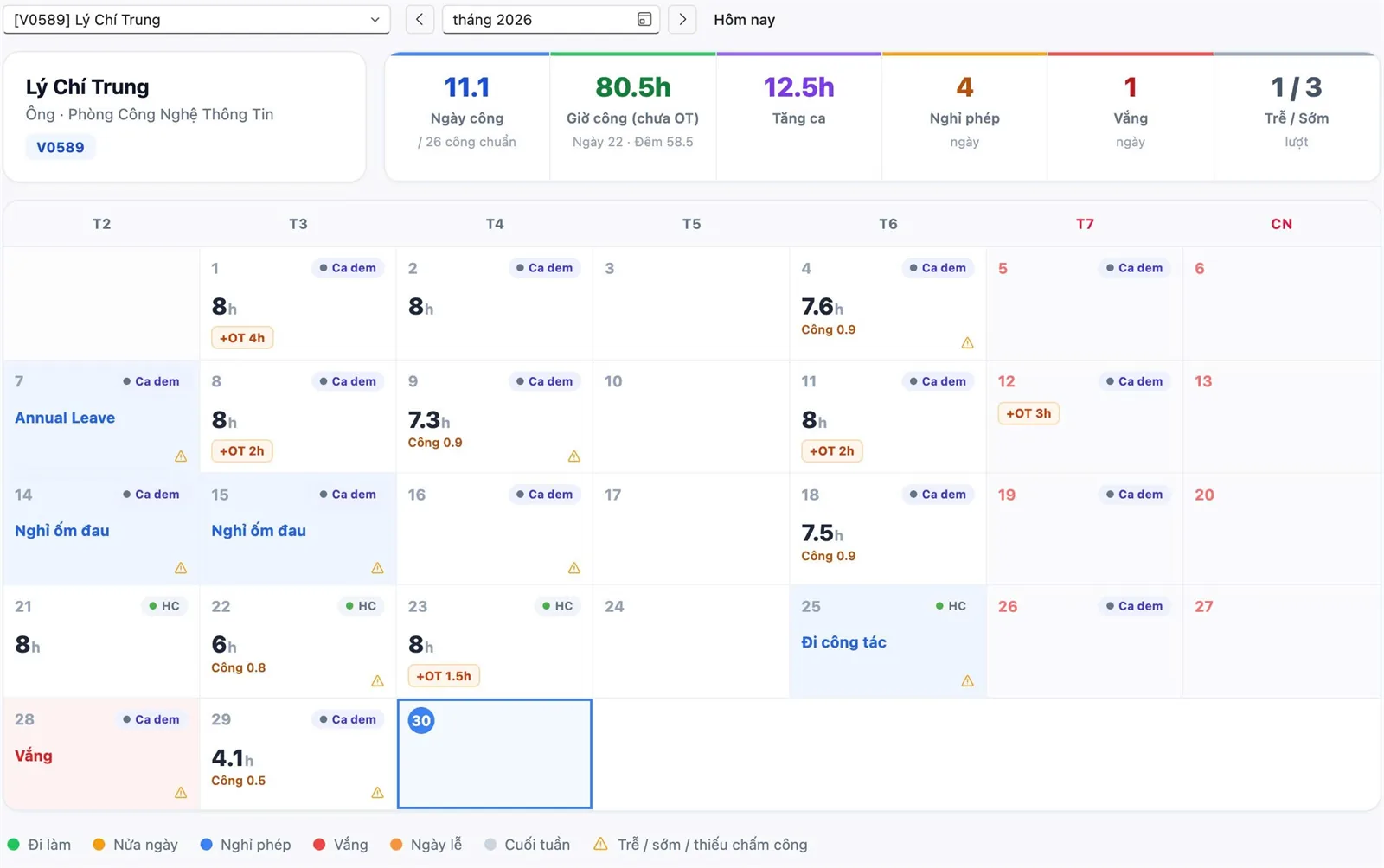Open the Annual Leave entry on day 7
1384x868 pixels.
click(x=65, y=418)
